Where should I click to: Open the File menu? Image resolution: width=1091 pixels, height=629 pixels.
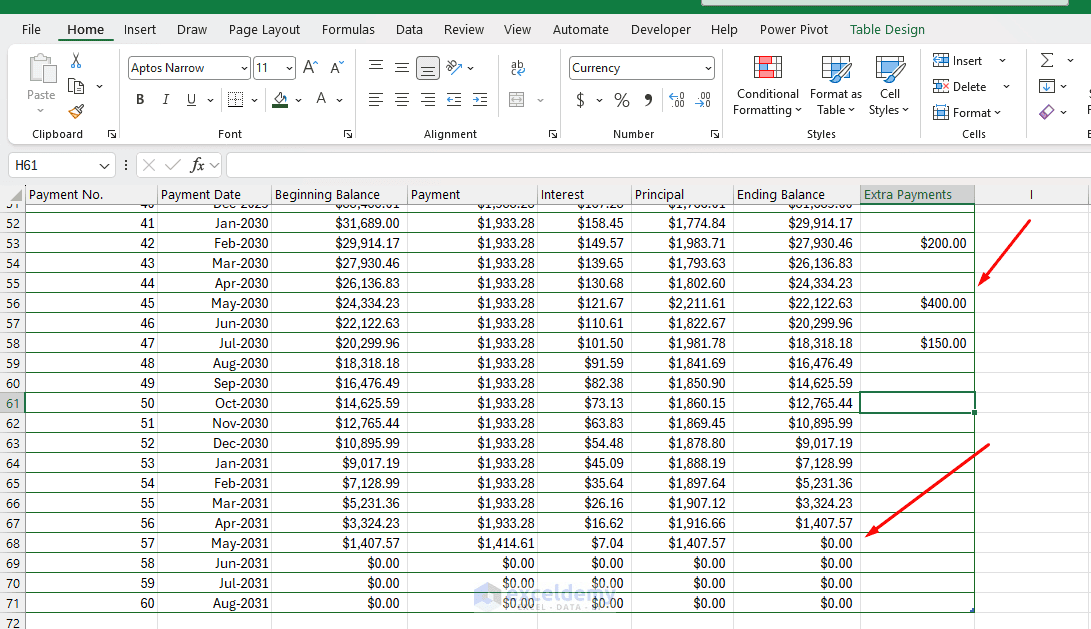pos(31,29)
